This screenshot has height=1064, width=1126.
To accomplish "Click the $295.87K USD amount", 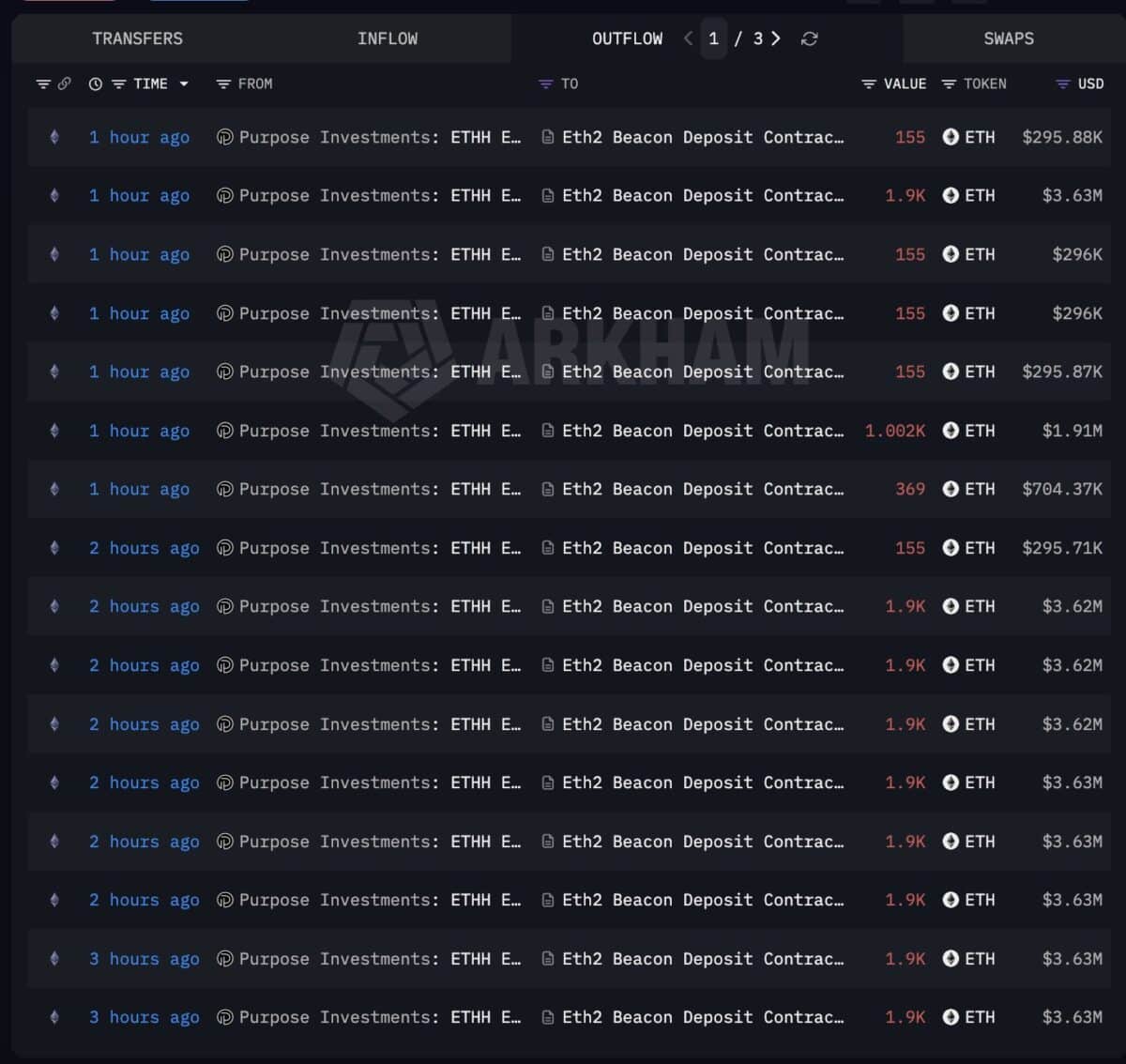I will [1062, 372].
